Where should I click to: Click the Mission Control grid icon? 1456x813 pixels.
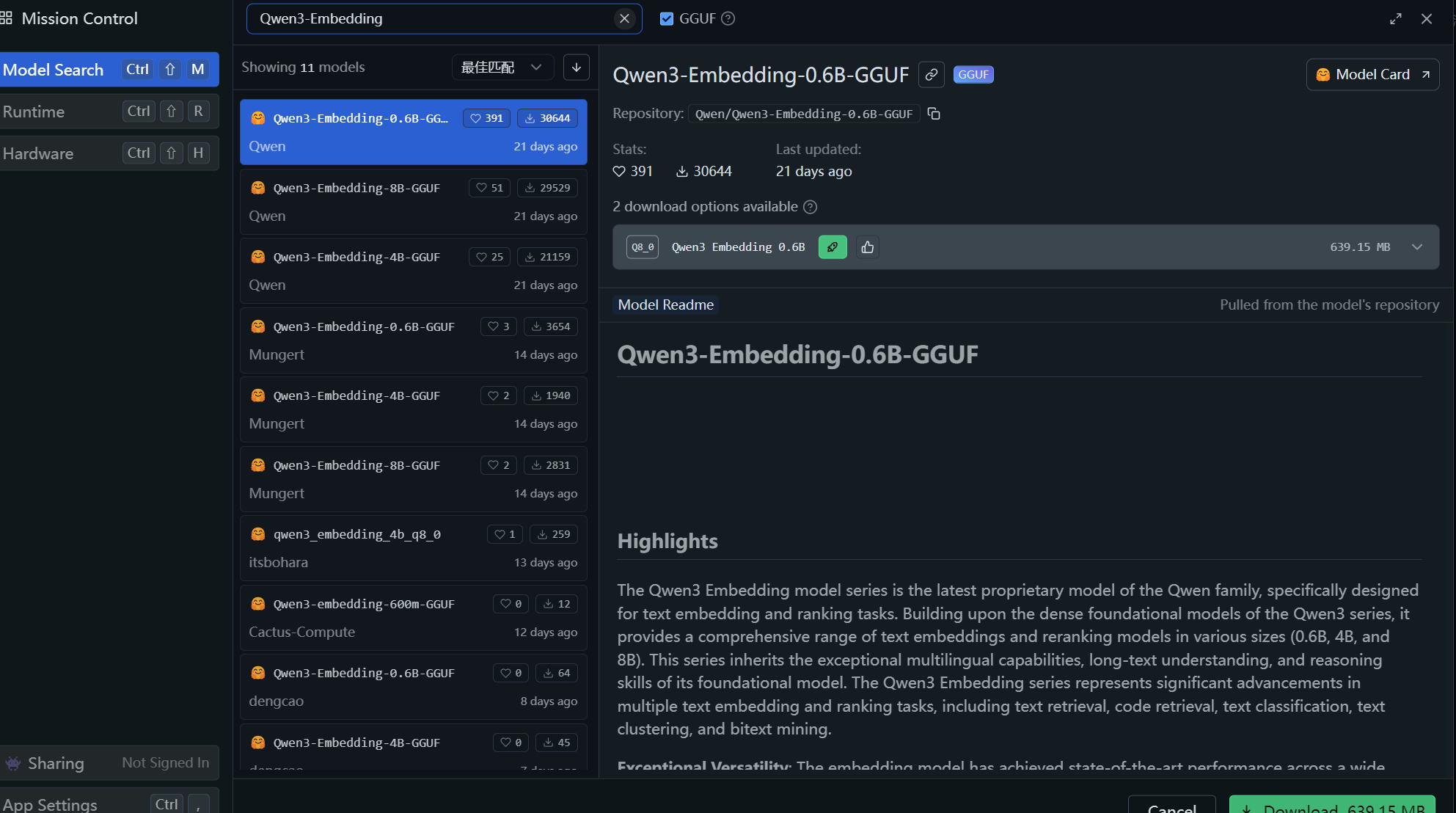(7, 18)
